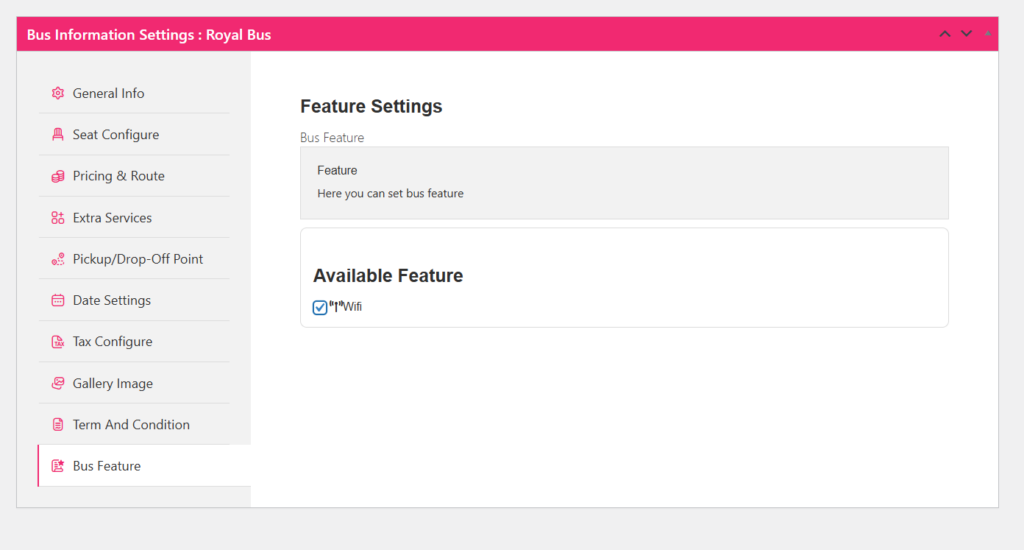Go to the Date Settings tab label
Image resolution: width=1024 pixels, height=550 pixels.
pos(112,300)
